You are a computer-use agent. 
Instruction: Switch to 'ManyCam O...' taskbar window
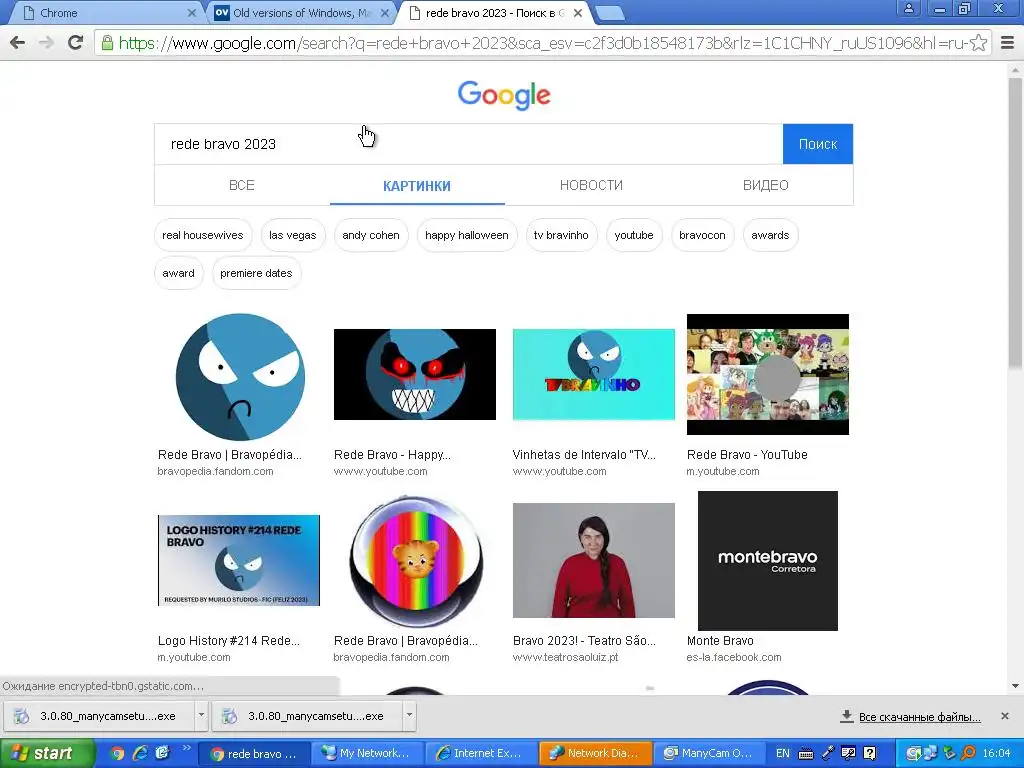(x=710, y=753)
